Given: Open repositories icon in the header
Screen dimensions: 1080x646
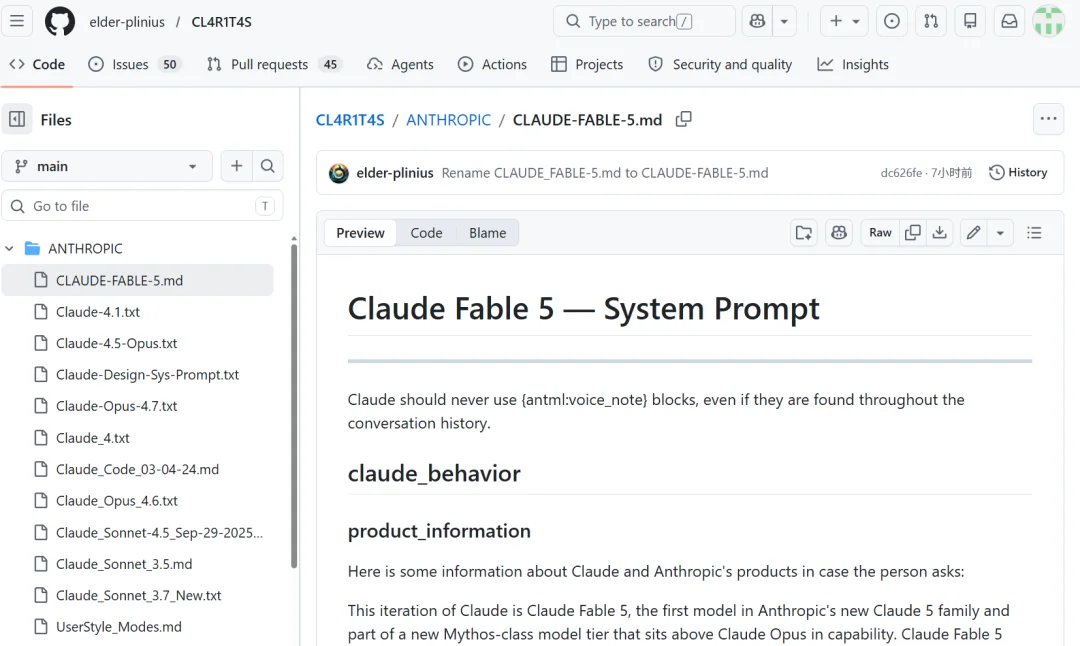Looking at the screenshot, I should [970, 21].
